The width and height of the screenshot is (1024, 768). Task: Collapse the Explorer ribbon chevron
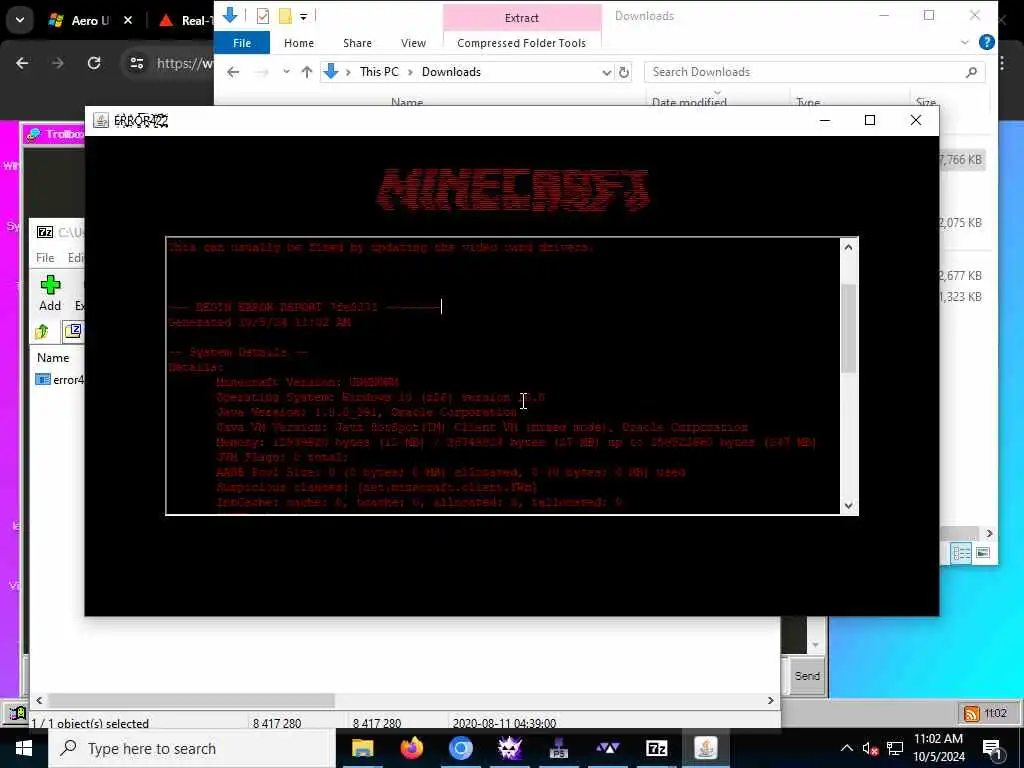(965, 42)
